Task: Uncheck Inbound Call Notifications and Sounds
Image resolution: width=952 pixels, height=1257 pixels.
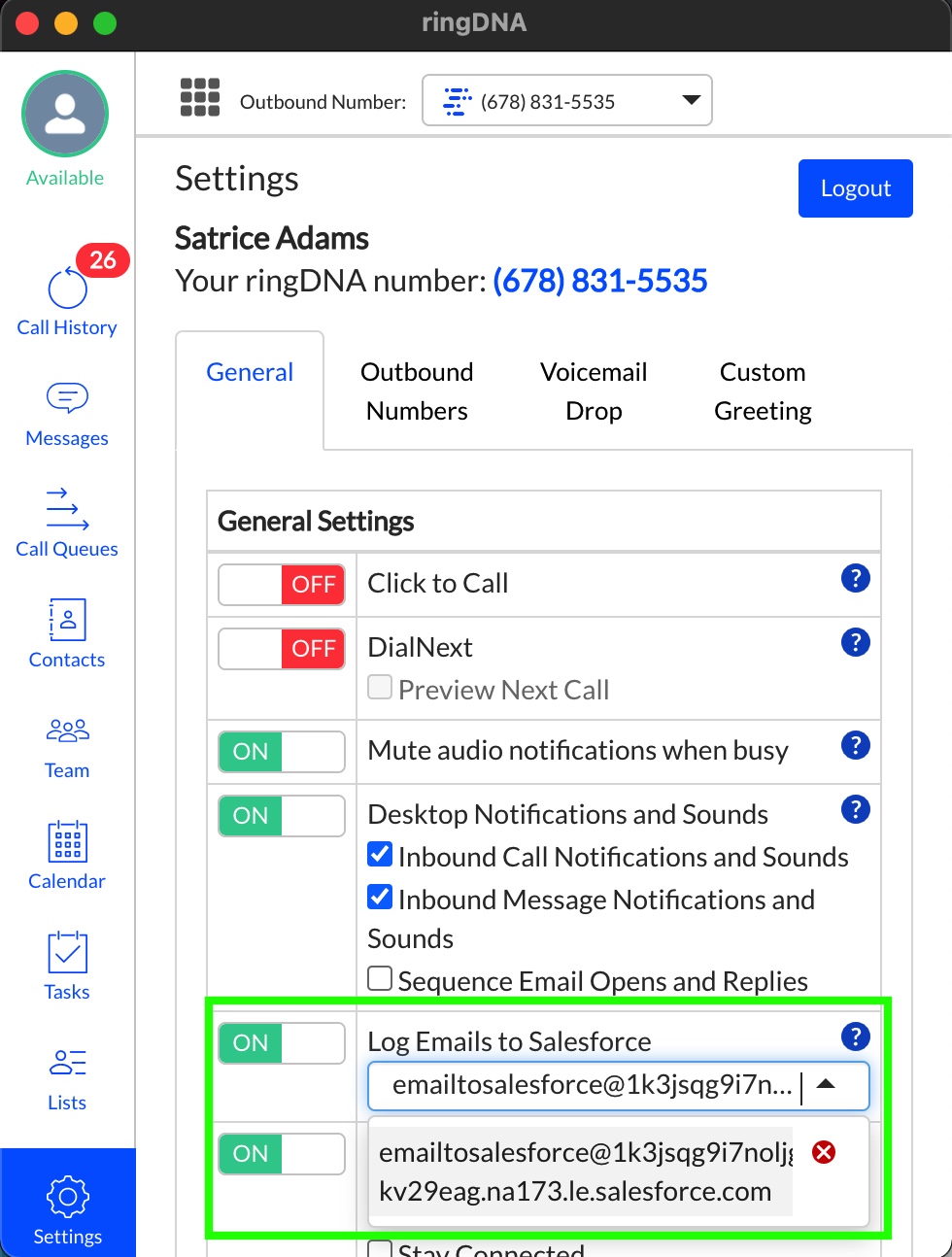Action: point(380,855)
